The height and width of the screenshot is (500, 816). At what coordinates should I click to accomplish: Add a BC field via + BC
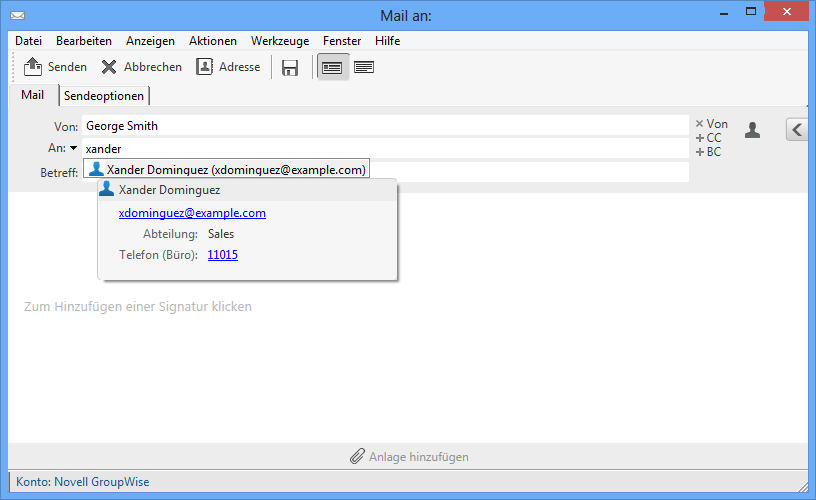(708, 152)
